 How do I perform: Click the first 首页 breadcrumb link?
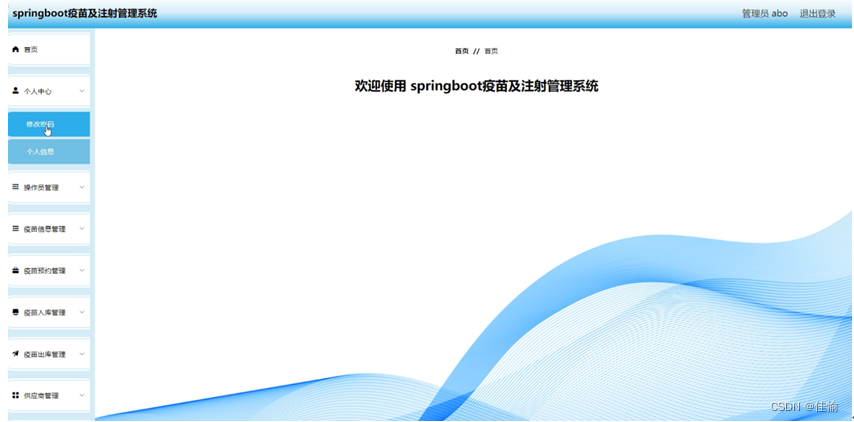(x=461, y=51)
